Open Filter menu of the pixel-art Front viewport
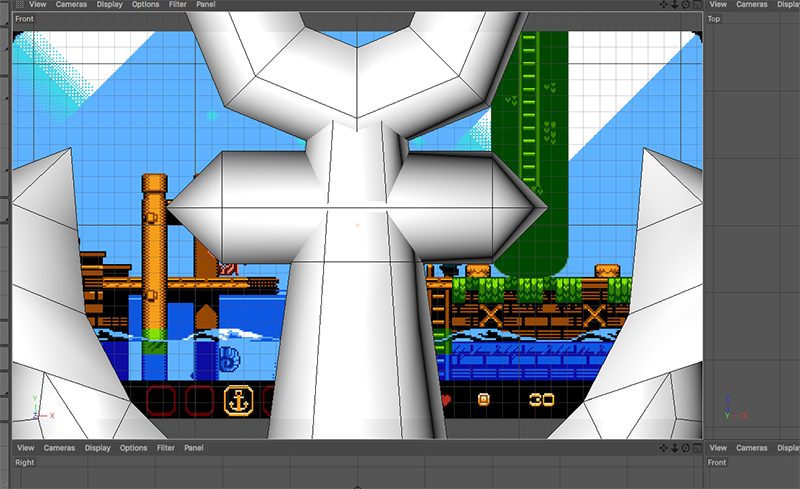Viewport: 800px width, 489px height. [178, 4]
